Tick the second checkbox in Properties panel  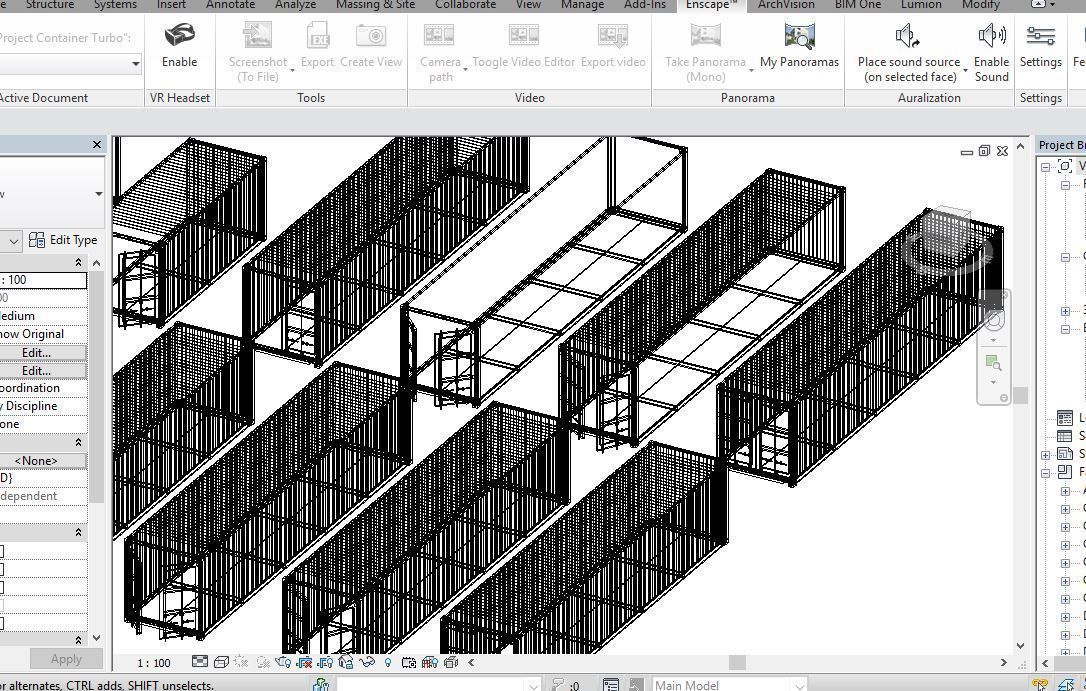click(1, 569)
